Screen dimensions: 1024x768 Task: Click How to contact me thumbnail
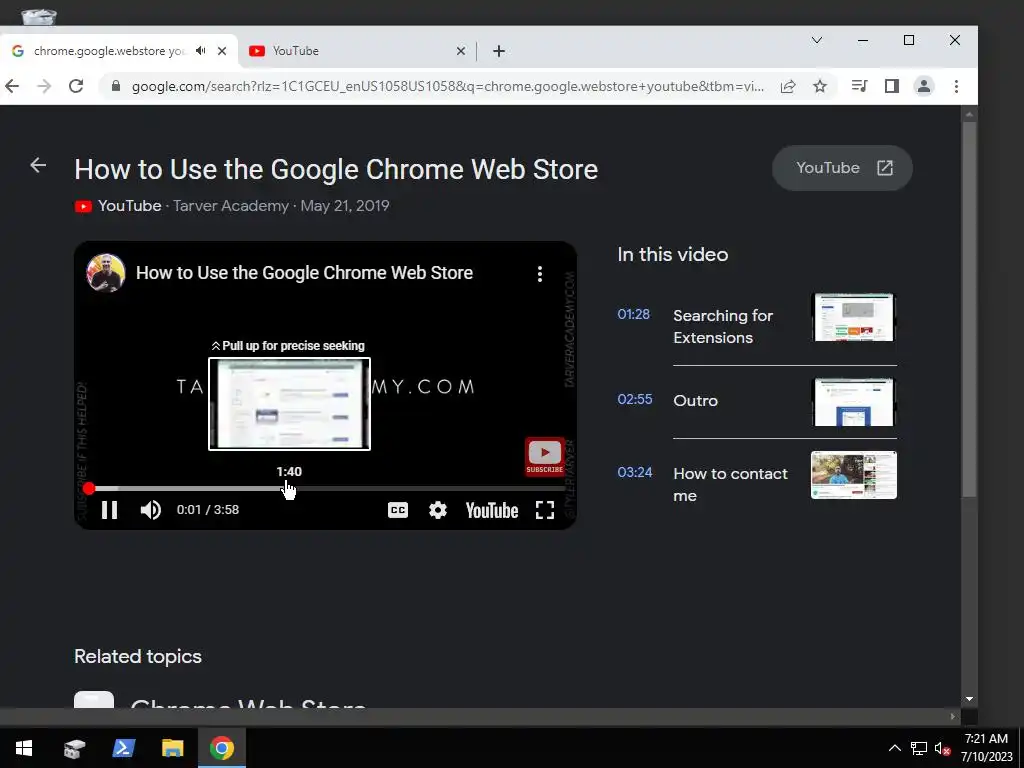point(854,475)
